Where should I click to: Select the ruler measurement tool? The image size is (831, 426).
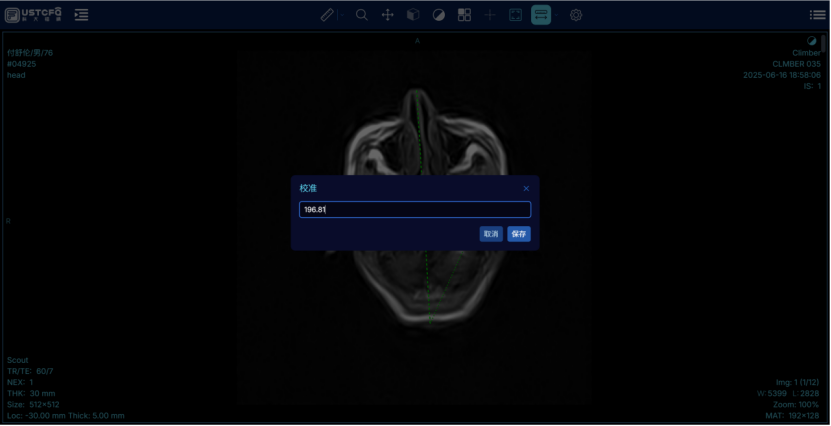328,15
